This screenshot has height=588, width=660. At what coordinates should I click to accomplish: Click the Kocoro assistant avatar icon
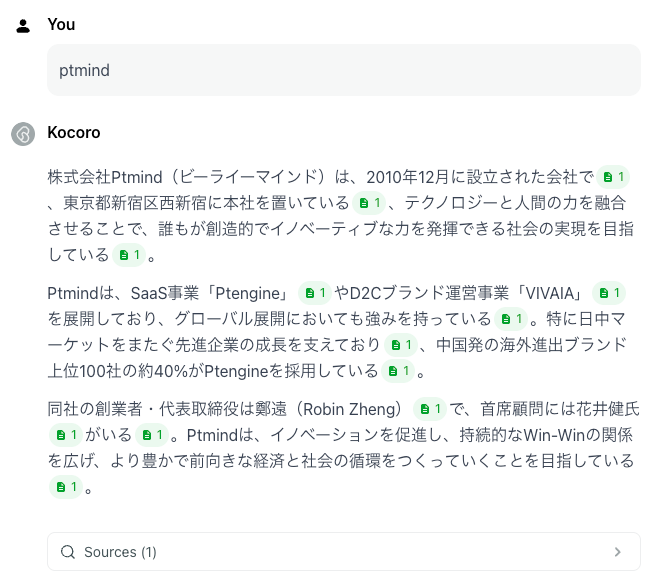point(23,133)
